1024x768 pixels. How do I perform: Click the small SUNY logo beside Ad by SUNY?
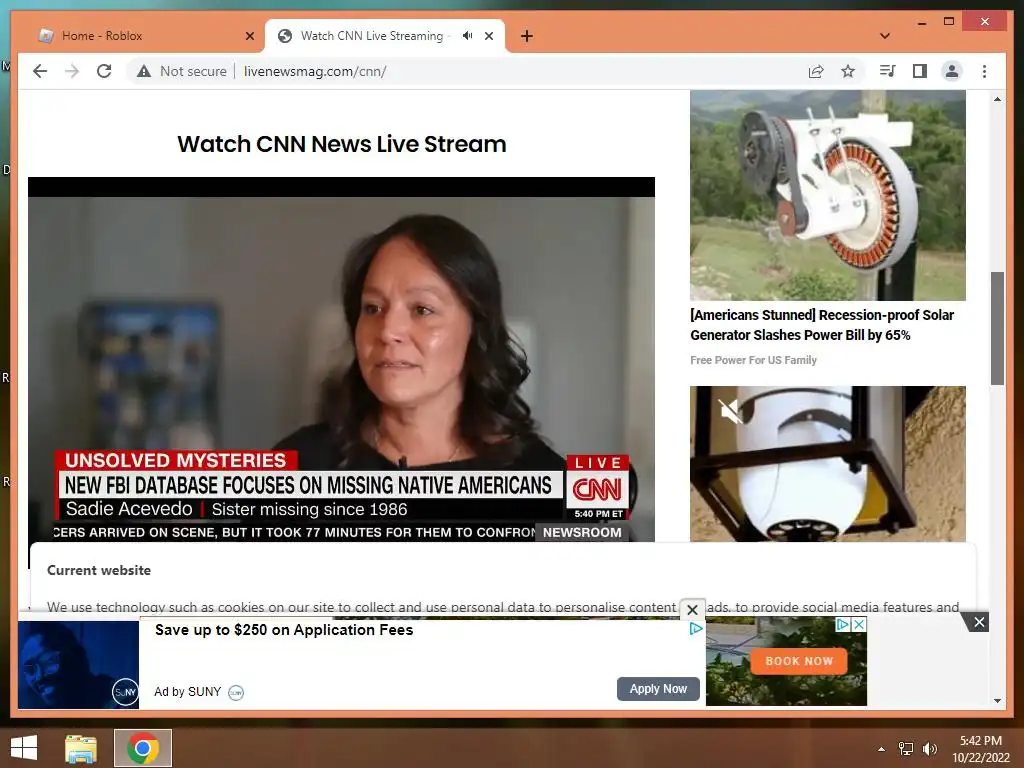pos(236,692)
